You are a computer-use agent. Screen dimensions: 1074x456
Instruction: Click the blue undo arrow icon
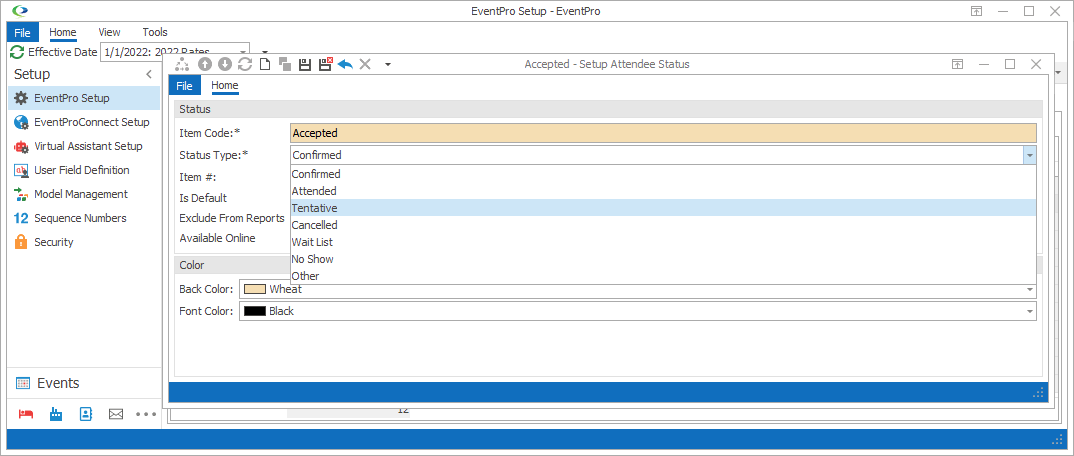(x=345, y=64)
